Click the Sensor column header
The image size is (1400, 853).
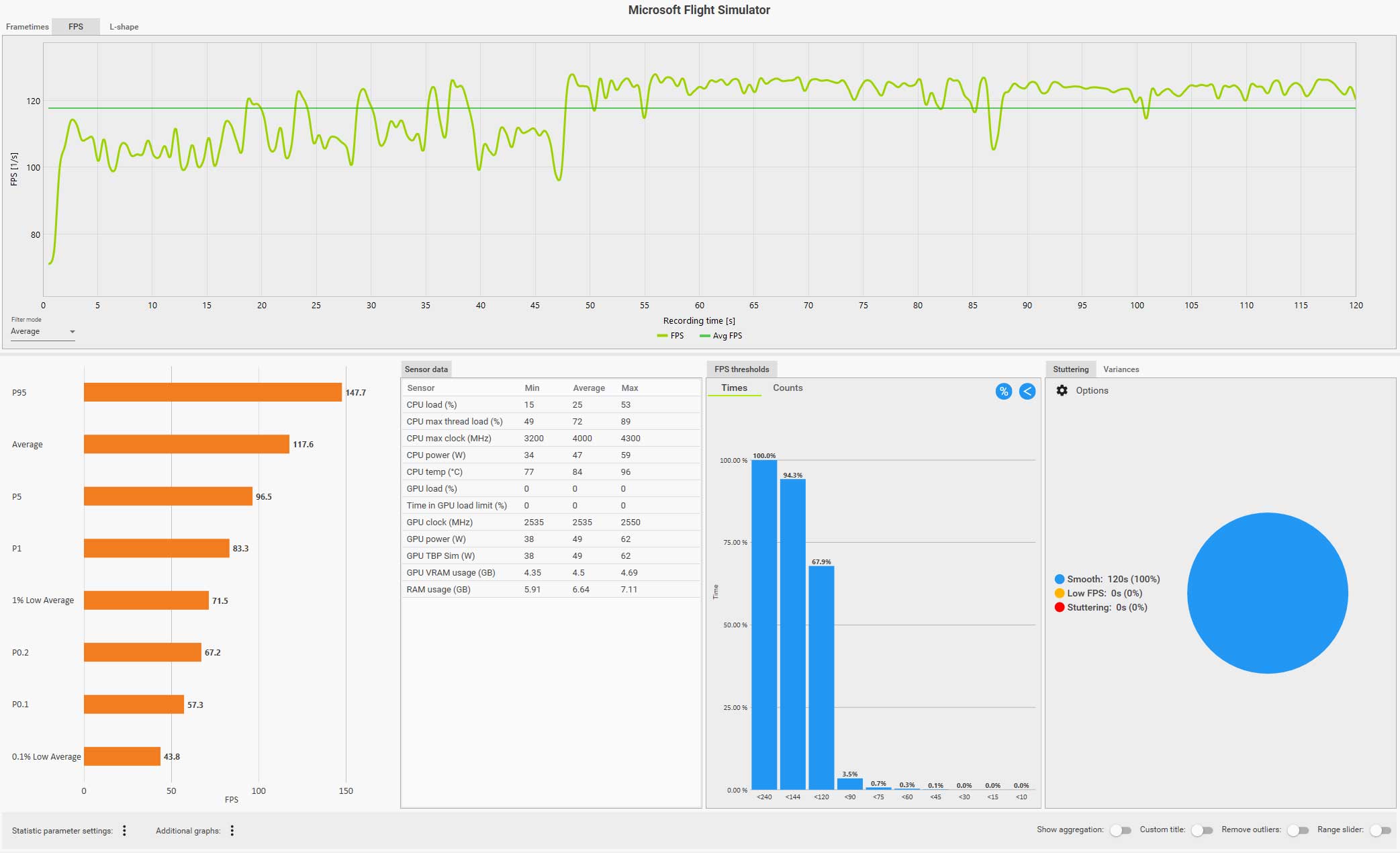[x=421, y=388]
